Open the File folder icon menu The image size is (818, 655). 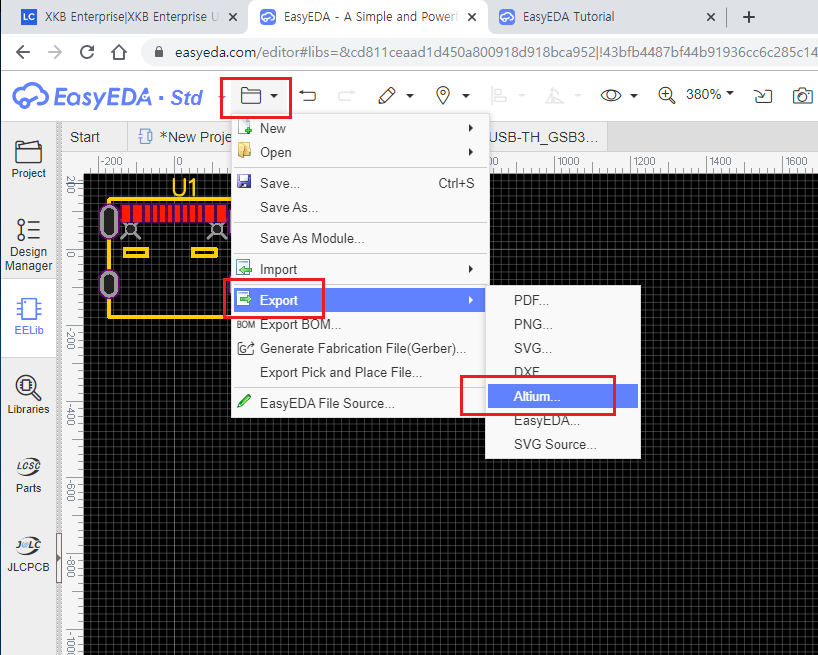coord(250,96)
